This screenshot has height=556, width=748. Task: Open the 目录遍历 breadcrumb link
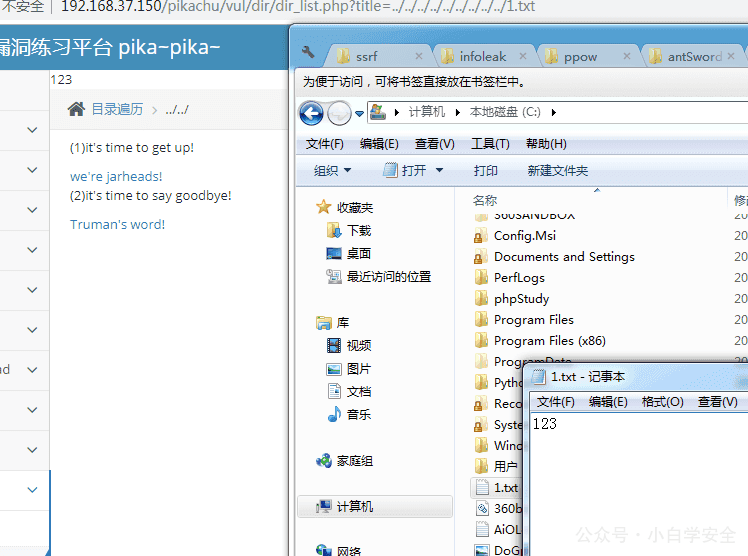(x=117, y=109)
